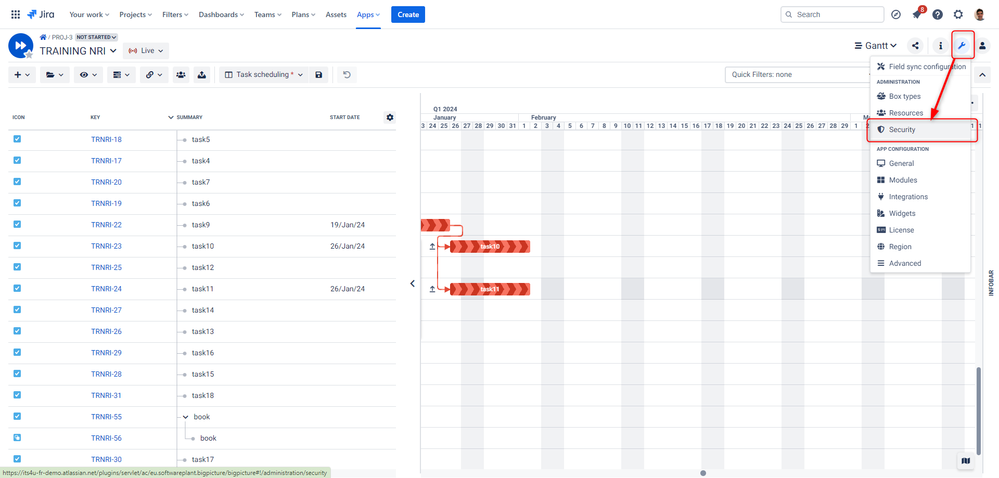Click the person icon next to wrench
The height and width of the screenshot is (478, 999).
pos(982,46)
